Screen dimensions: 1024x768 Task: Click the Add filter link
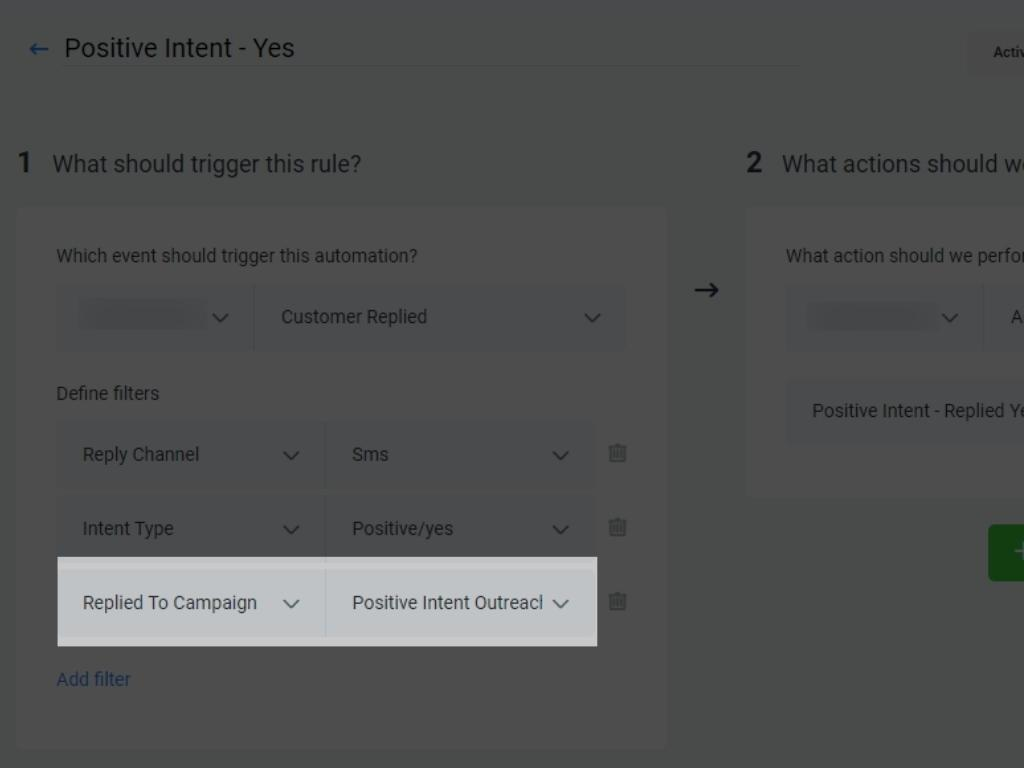tap(93, 679)
